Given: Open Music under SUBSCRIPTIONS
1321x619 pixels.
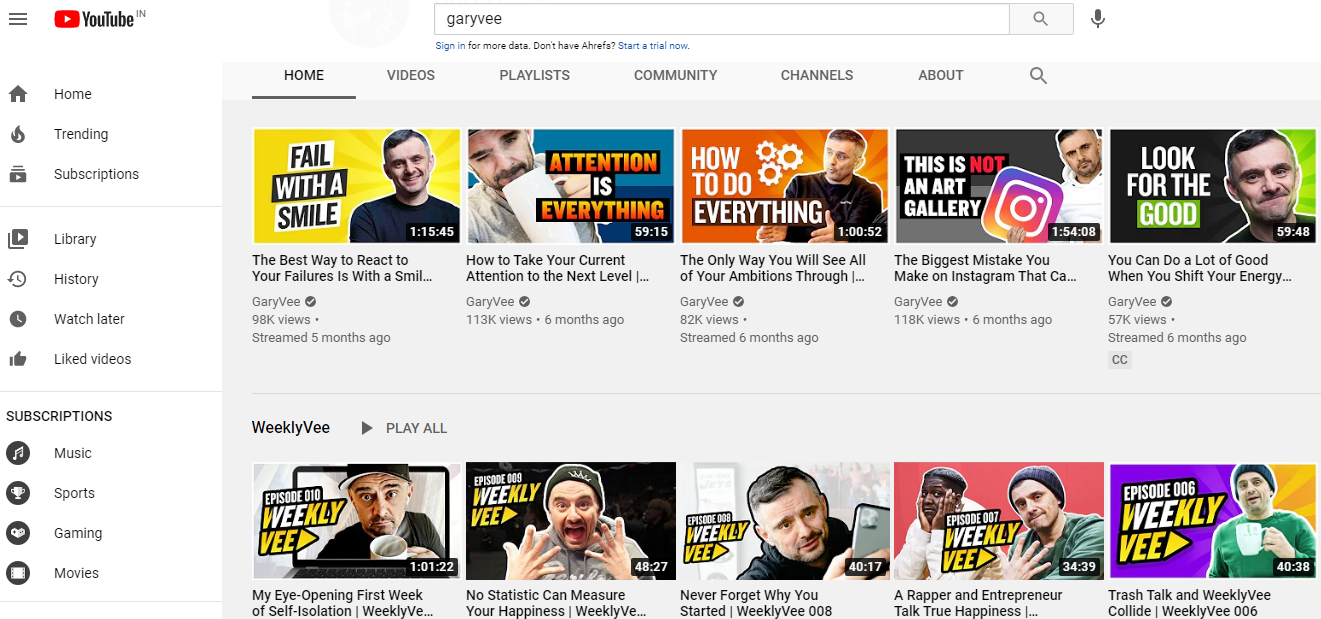Looking at the screenshot, I should pyautogui.click(x=73, y=453).
